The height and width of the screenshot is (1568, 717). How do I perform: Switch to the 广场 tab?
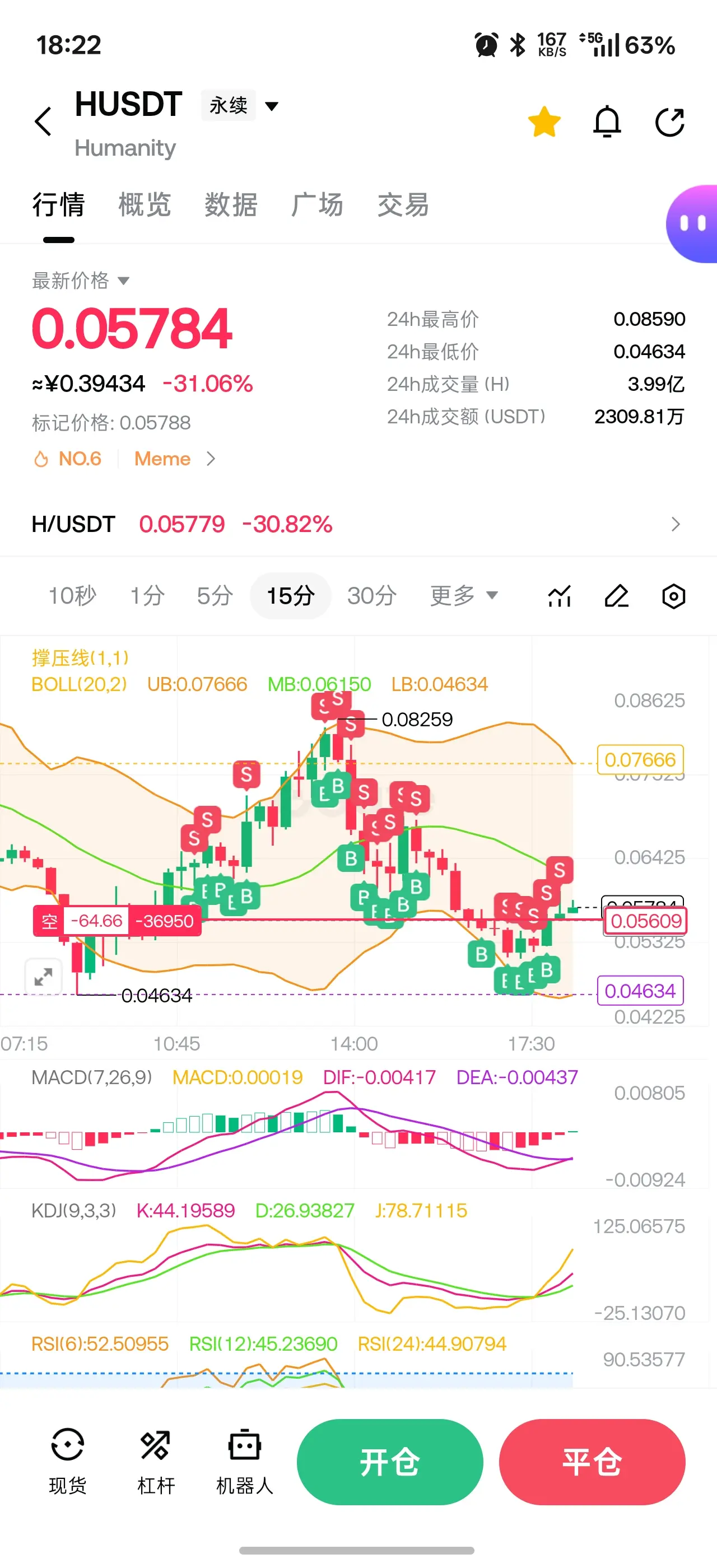click(x=317, y=204)
